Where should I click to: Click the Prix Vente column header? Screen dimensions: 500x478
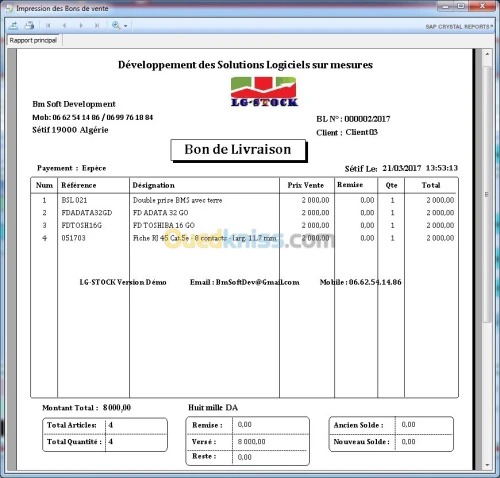306,185
